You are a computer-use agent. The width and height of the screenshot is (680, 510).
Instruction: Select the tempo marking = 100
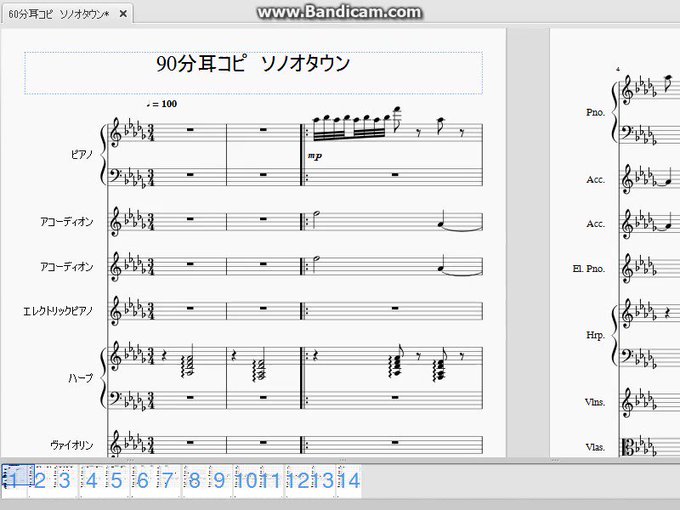point(162,104)
